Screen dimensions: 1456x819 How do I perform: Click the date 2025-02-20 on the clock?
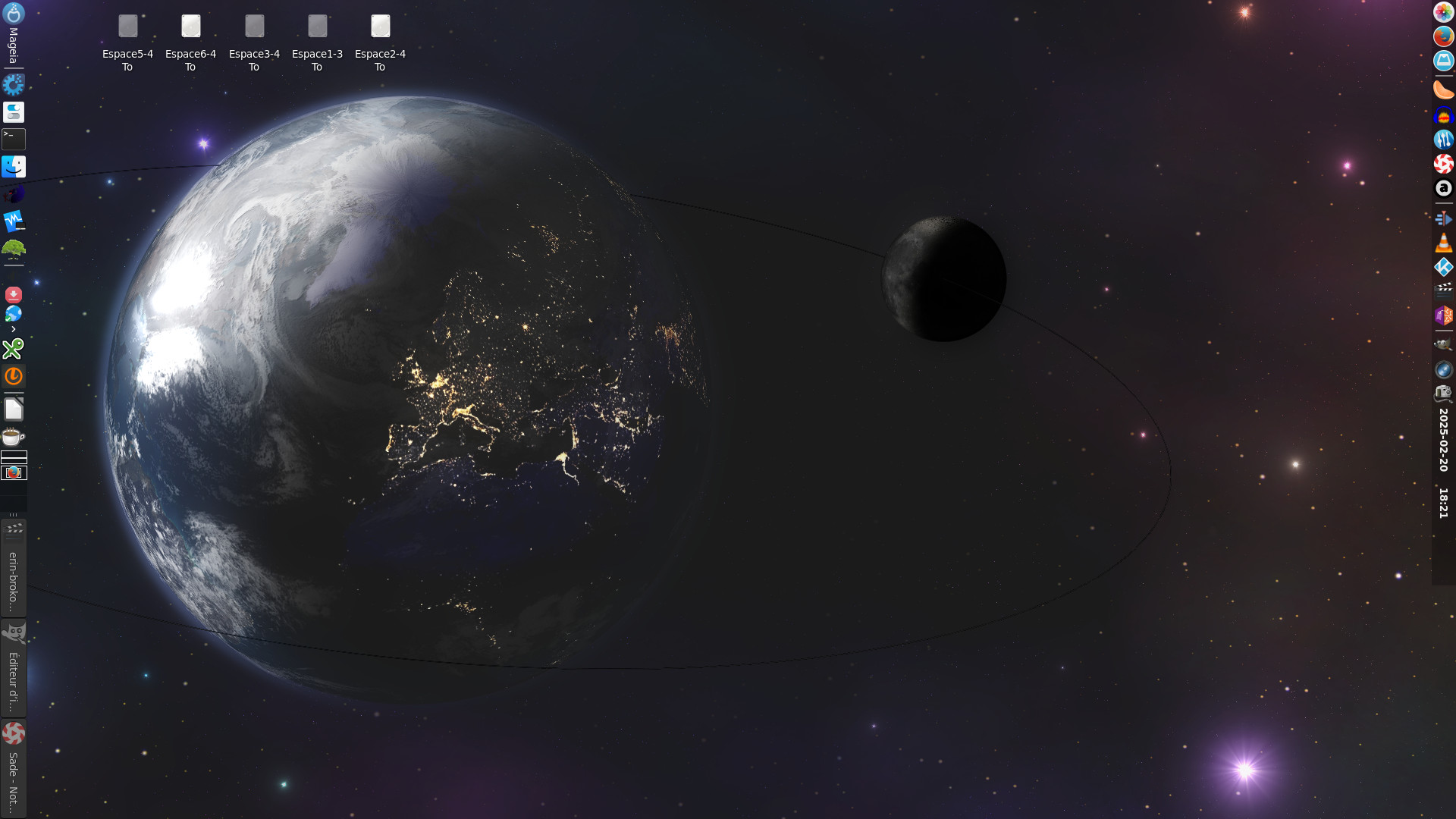pos(1443,440)
